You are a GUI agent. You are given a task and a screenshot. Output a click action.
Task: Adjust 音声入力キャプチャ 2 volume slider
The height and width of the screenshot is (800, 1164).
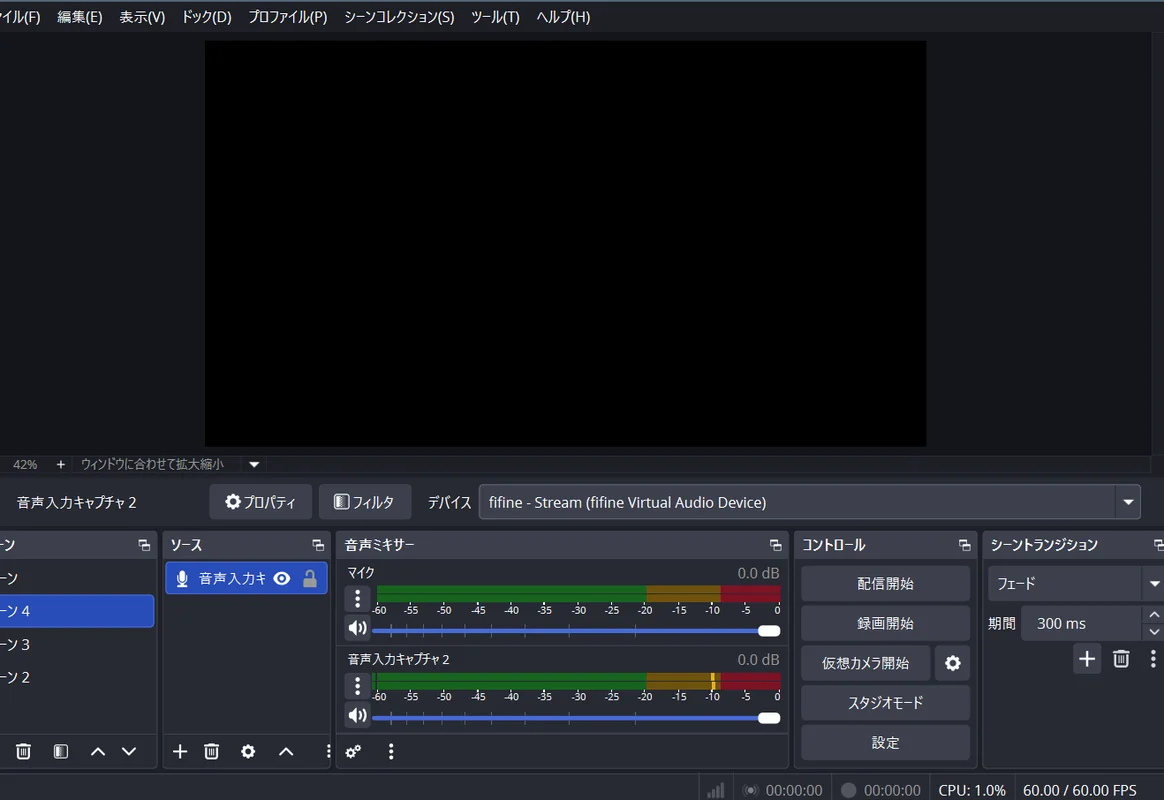[576, 718]
